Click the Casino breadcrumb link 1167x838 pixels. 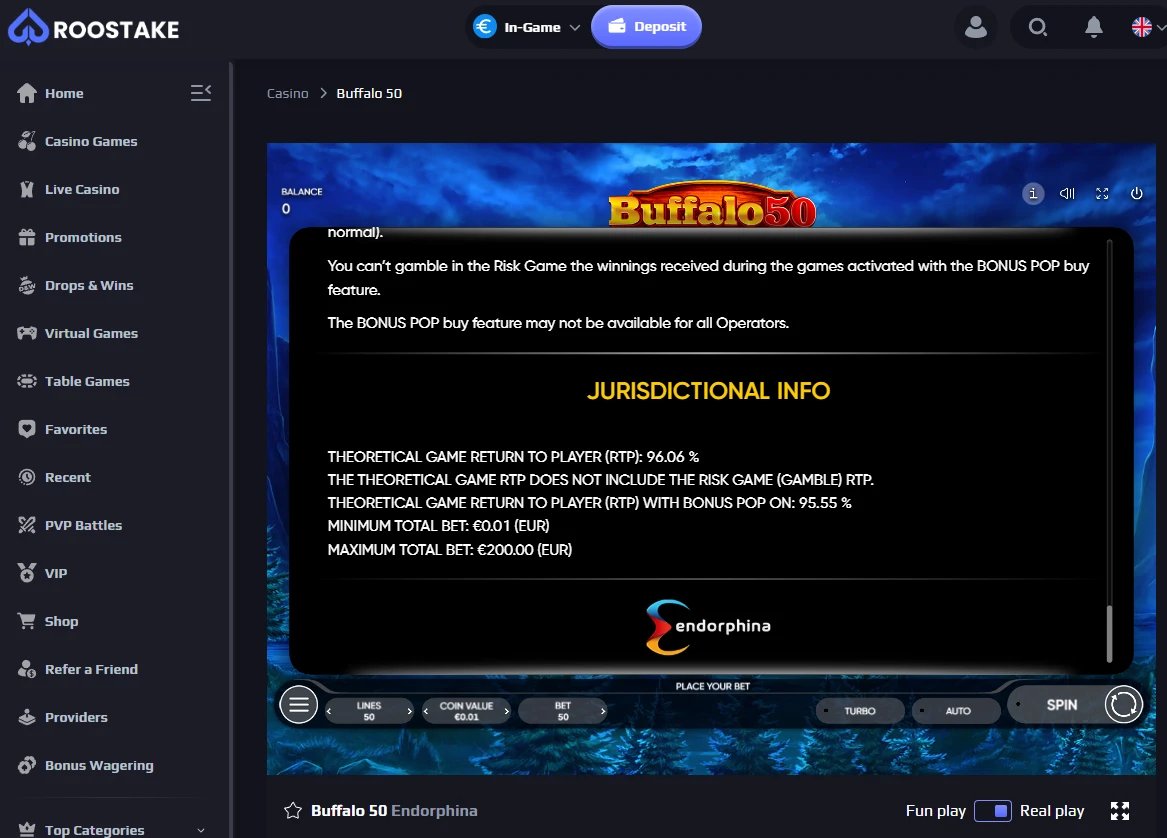287,93
